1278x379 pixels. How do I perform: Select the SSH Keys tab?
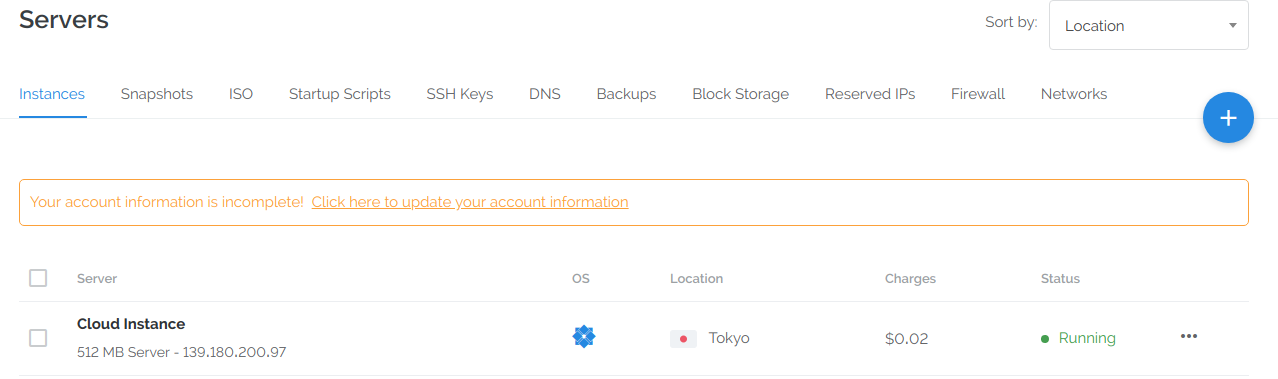tap(460, 94)
